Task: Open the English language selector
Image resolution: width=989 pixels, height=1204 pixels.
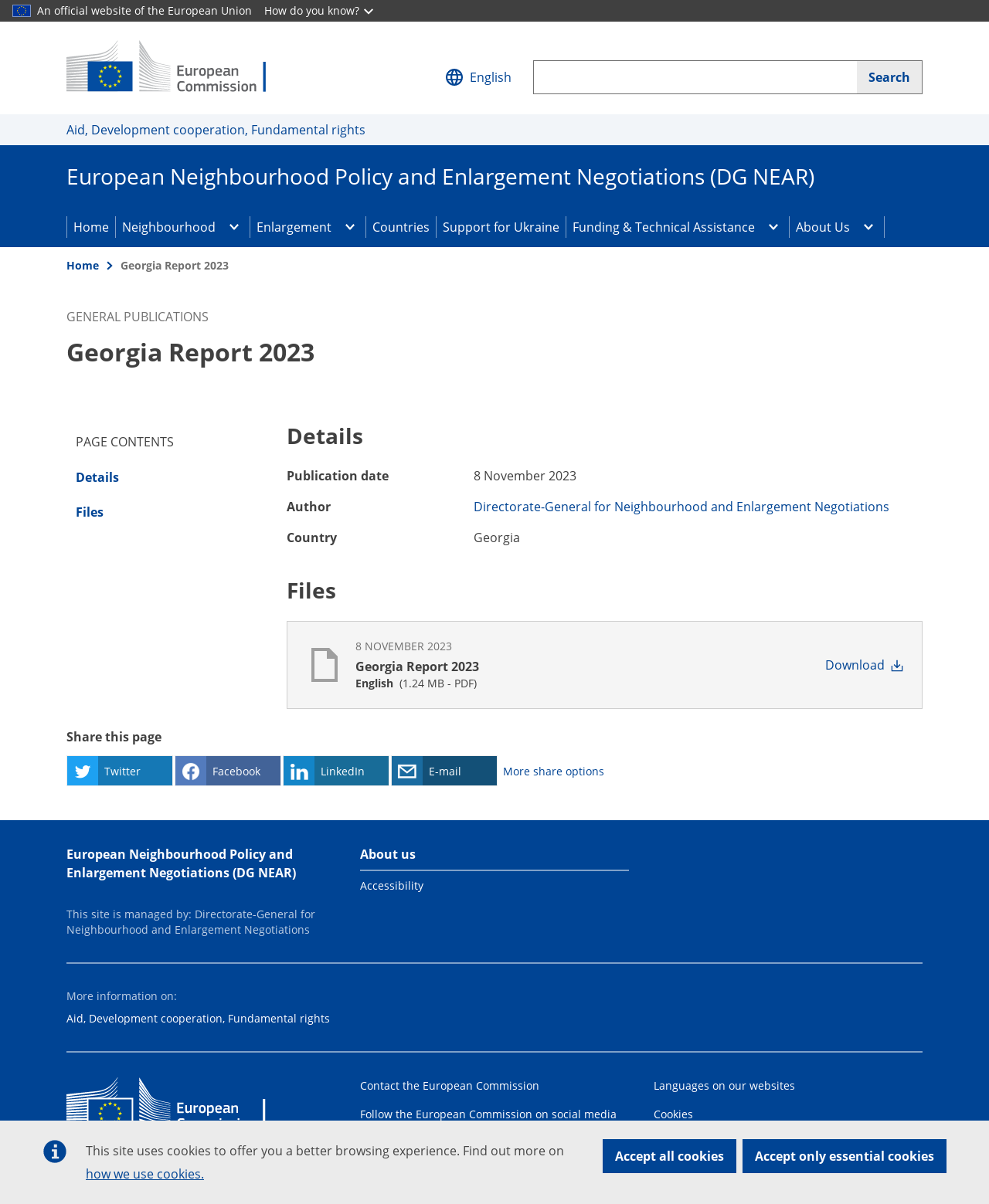Action: pos(478,77)
